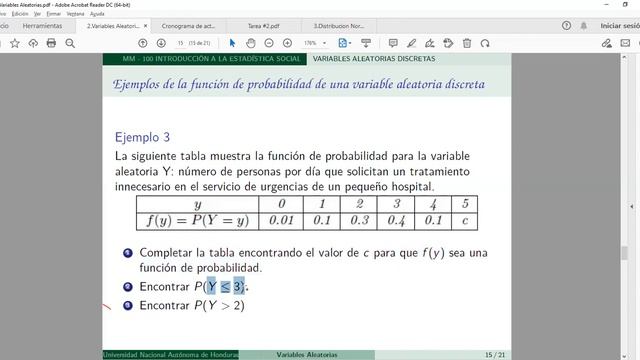Click the scrollbar down arrow
Image resolution: width=640 pixels, height=360 pixels.
pyautogui.click(x=624, y=356)
